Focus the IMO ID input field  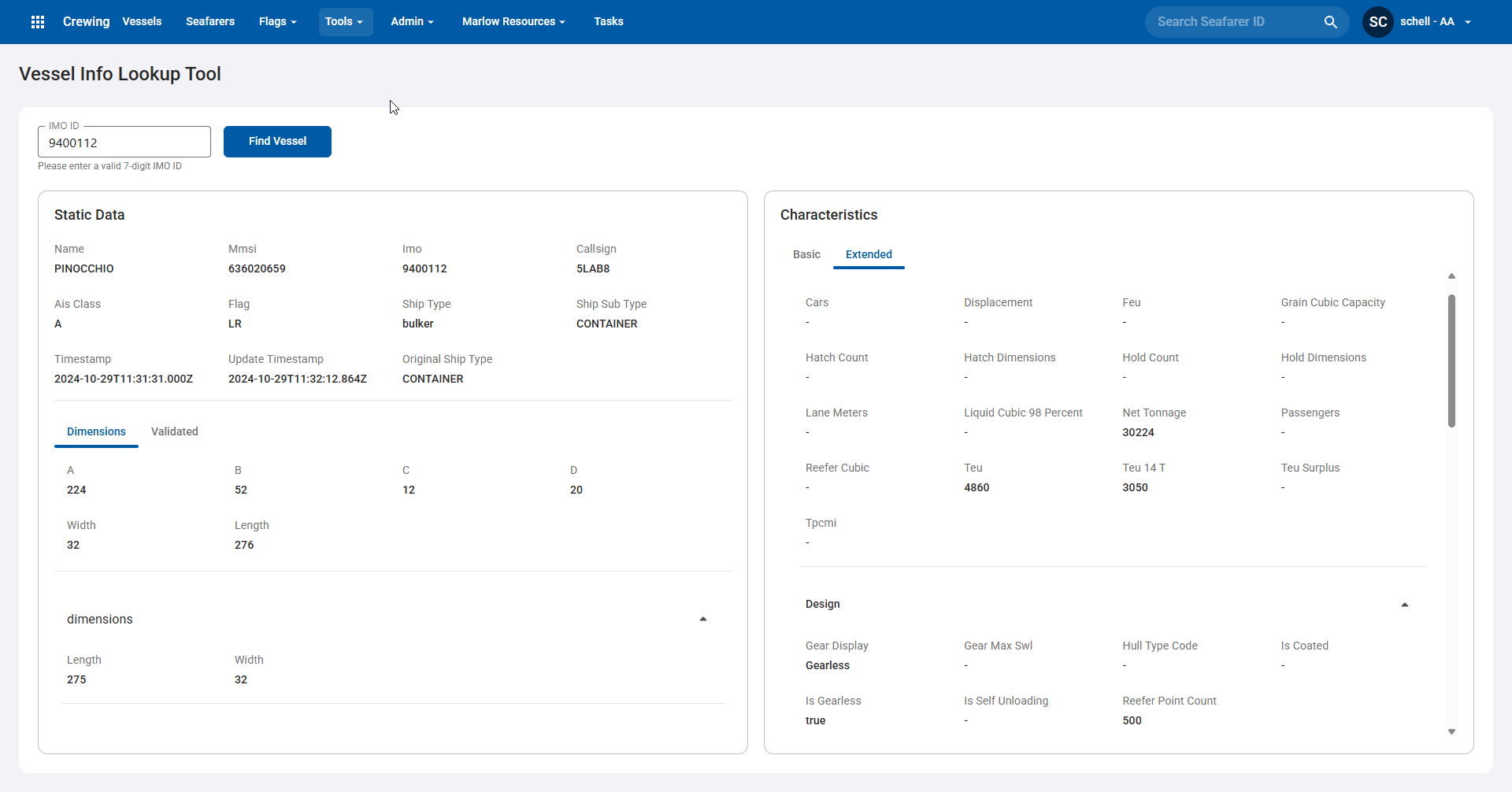(124, 142)
